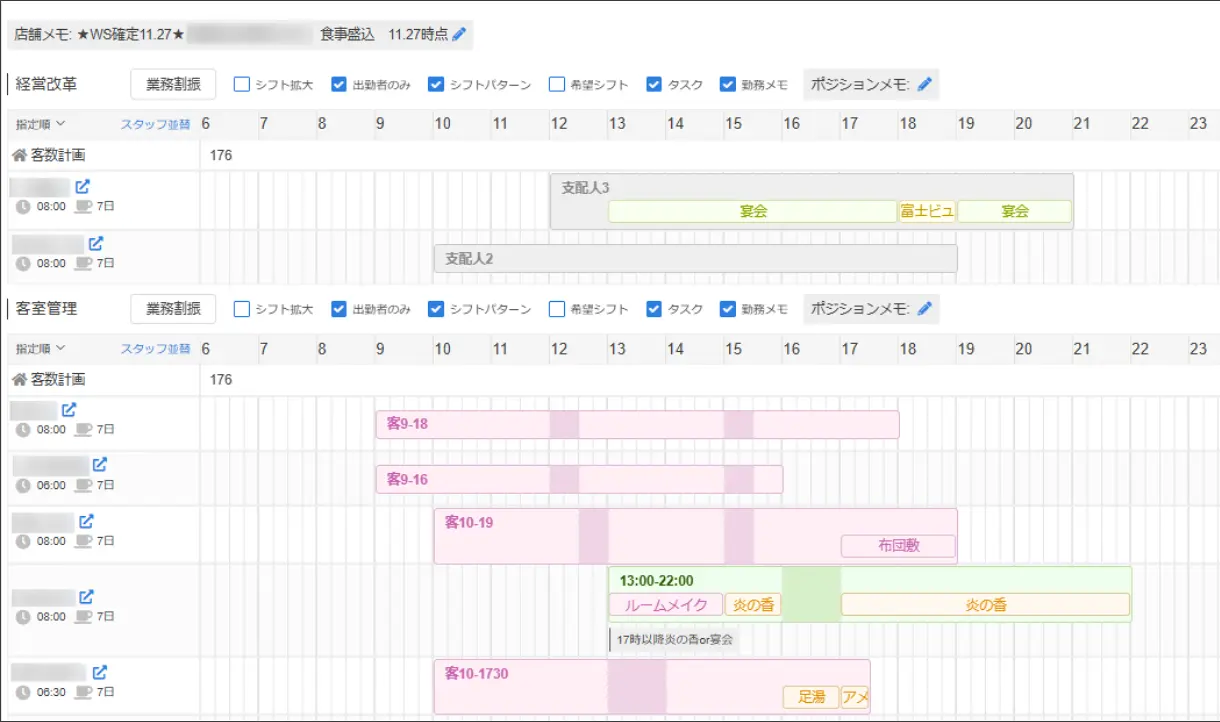Toggle 希望シフト checkbox in 経営改革 section

[x=557, y=85]
